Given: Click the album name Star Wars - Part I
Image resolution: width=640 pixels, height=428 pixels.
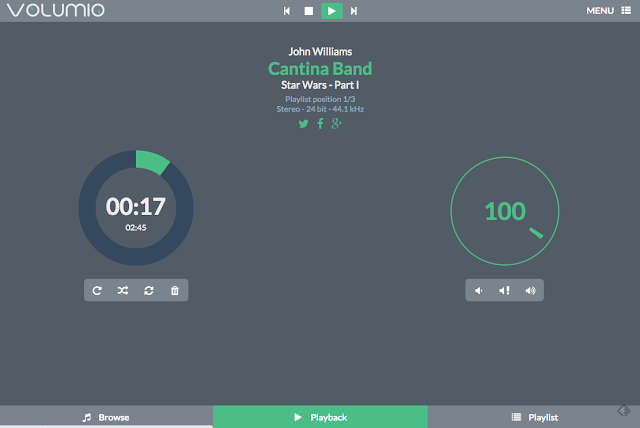Looking at the screenshot, I should tap(320, 85).
